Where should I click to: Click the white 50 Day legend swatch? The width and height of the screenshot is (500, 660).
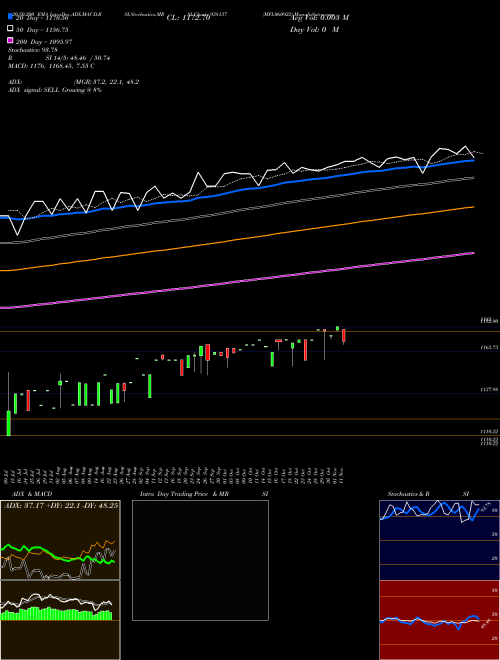(10, 29)
